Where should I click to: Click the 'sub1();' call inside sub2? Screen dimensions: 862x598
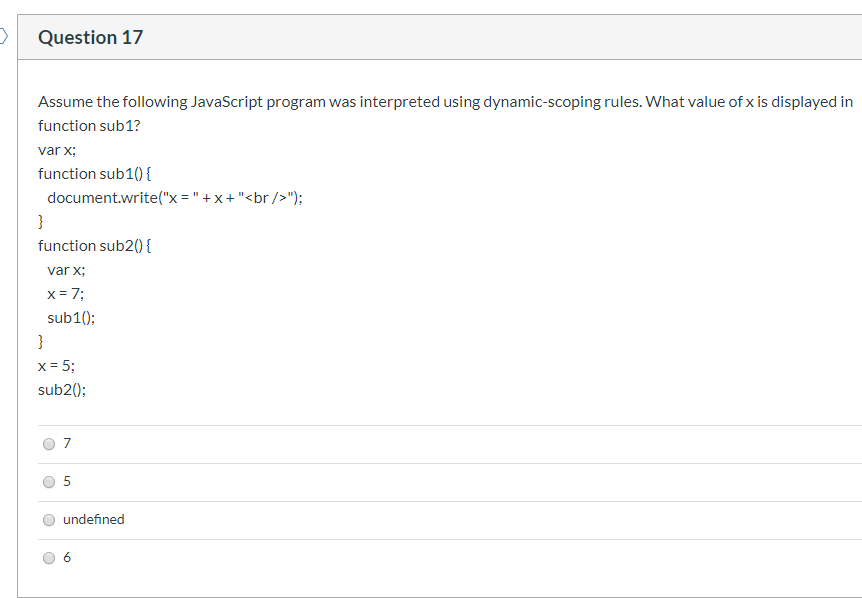pos(71,318)
